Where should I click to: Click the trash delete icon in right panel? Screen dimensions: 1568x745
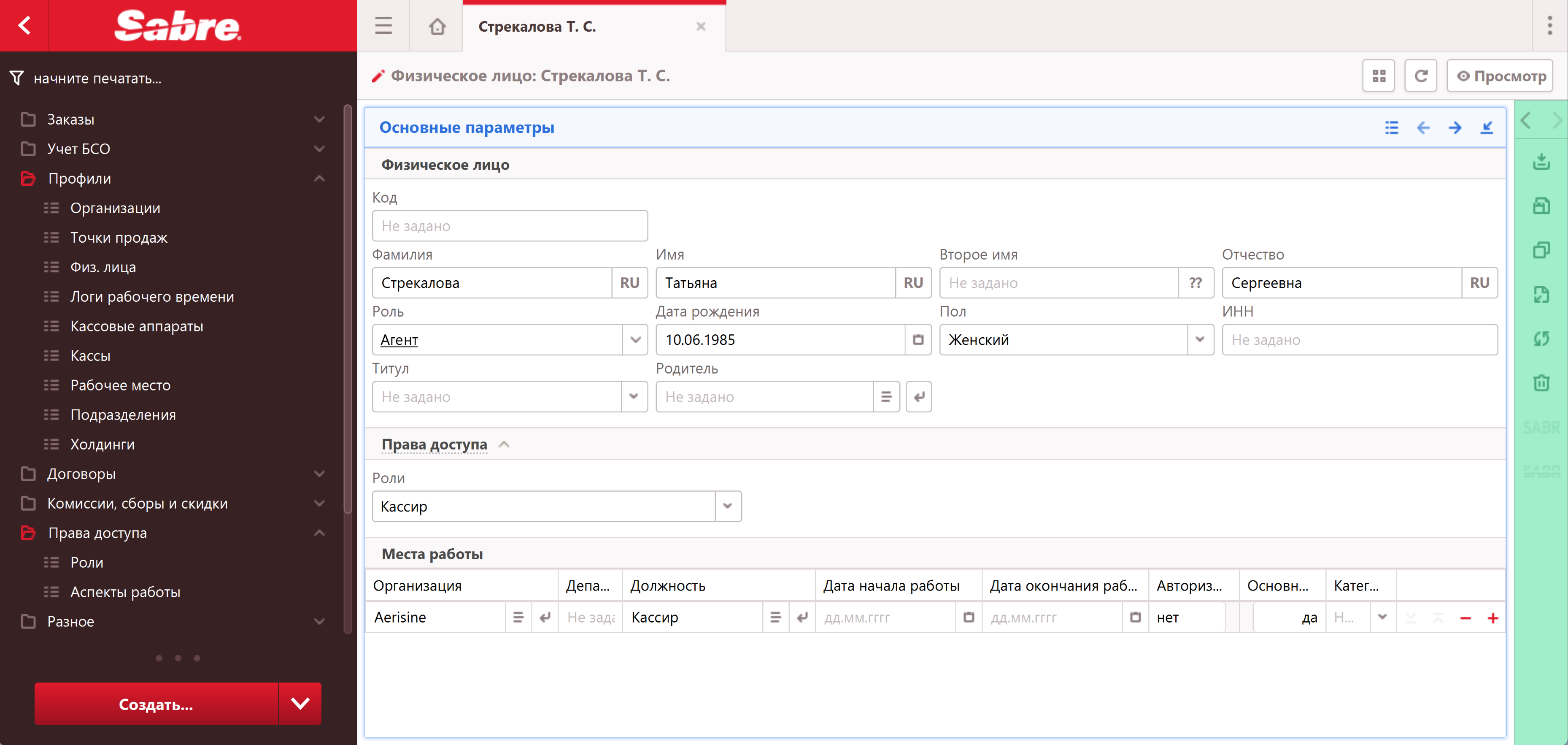1541,383
